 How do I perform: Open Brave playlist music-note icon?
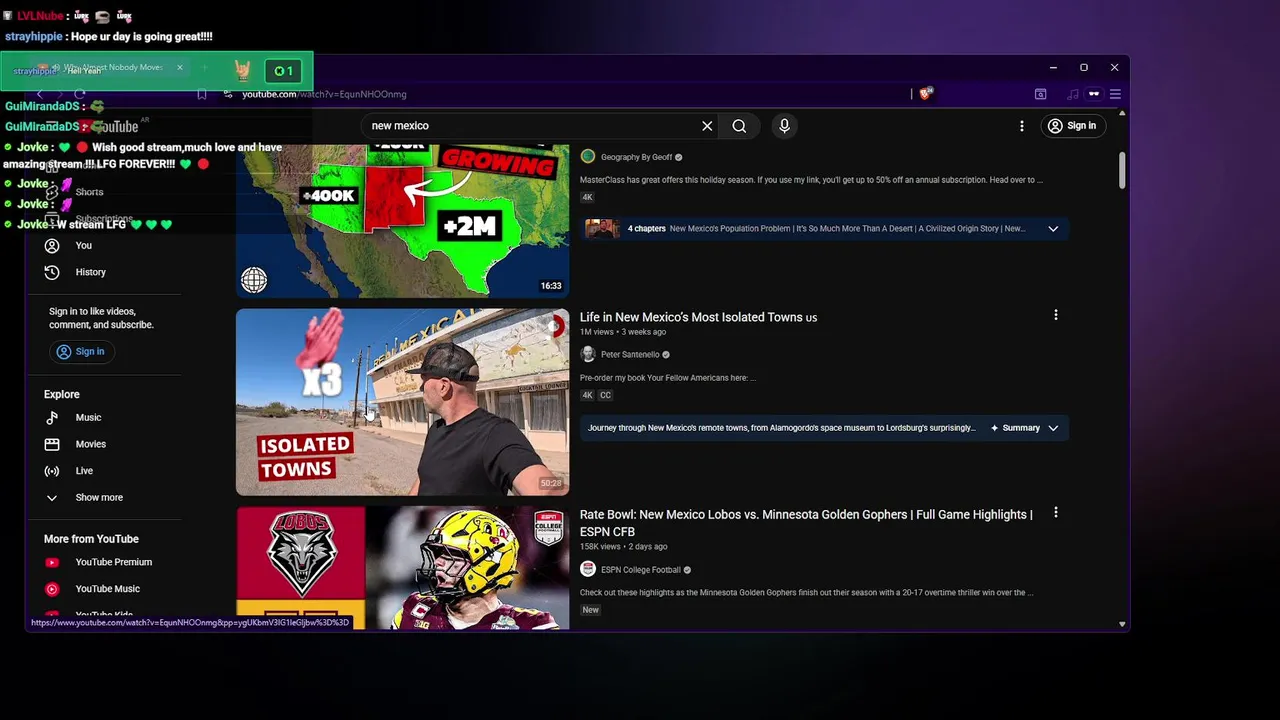(x=1073, y=94)
